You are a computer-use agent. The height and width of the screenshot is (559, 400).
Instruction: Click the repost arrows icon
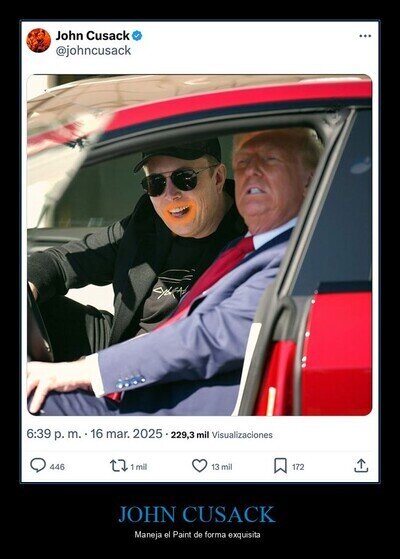118,466
